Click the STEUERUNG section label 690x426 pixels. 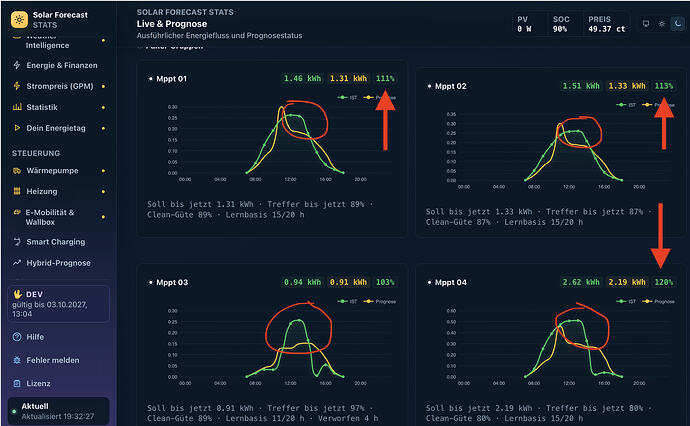pyautogui.click(x=36, y=153)
